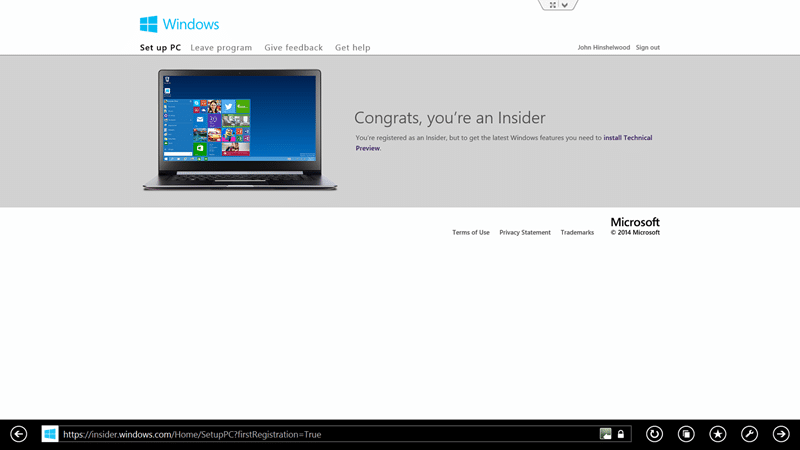The image size is (800, 450).
Task: Click the Microsoft logo in footer
Action: pyautogui.click(x=635, y=222)
